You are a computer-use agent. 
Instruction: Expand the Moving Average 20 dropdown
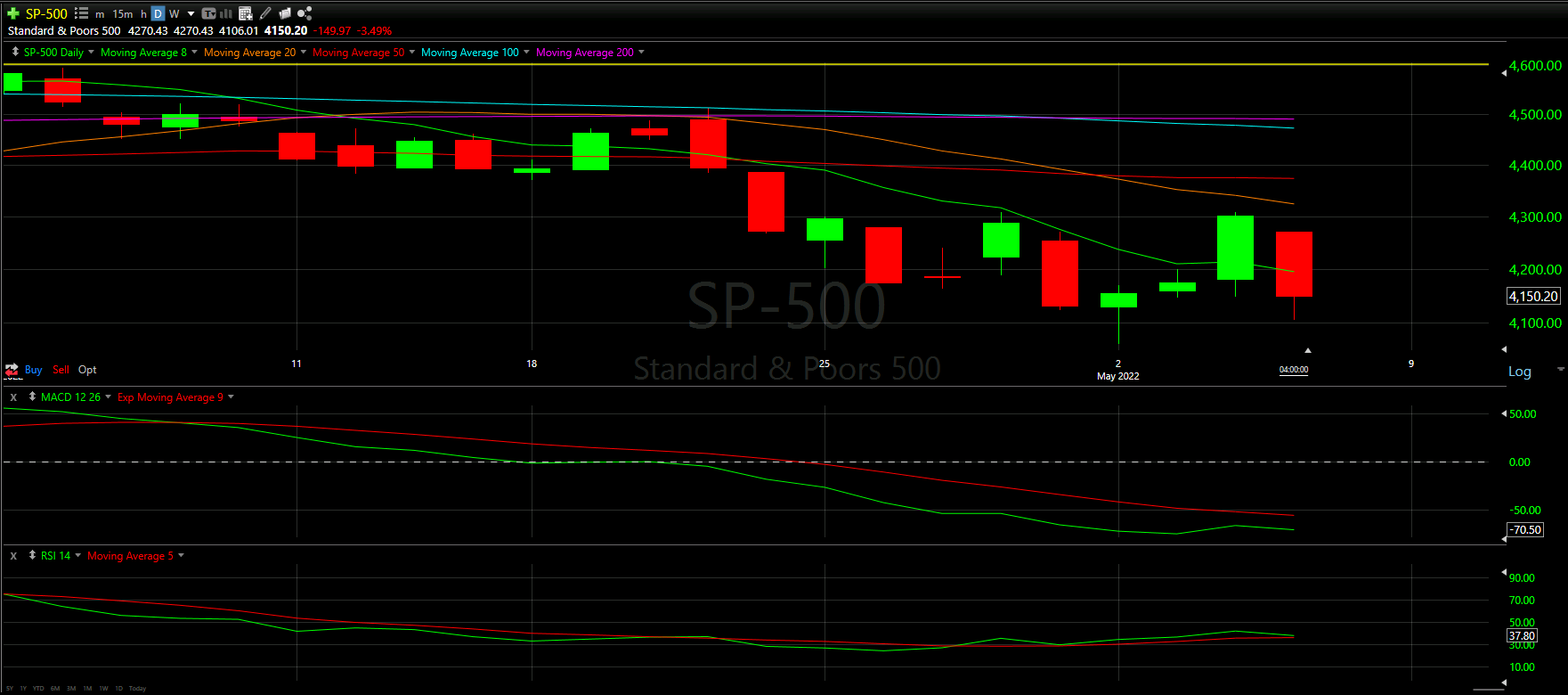[304, 52]
